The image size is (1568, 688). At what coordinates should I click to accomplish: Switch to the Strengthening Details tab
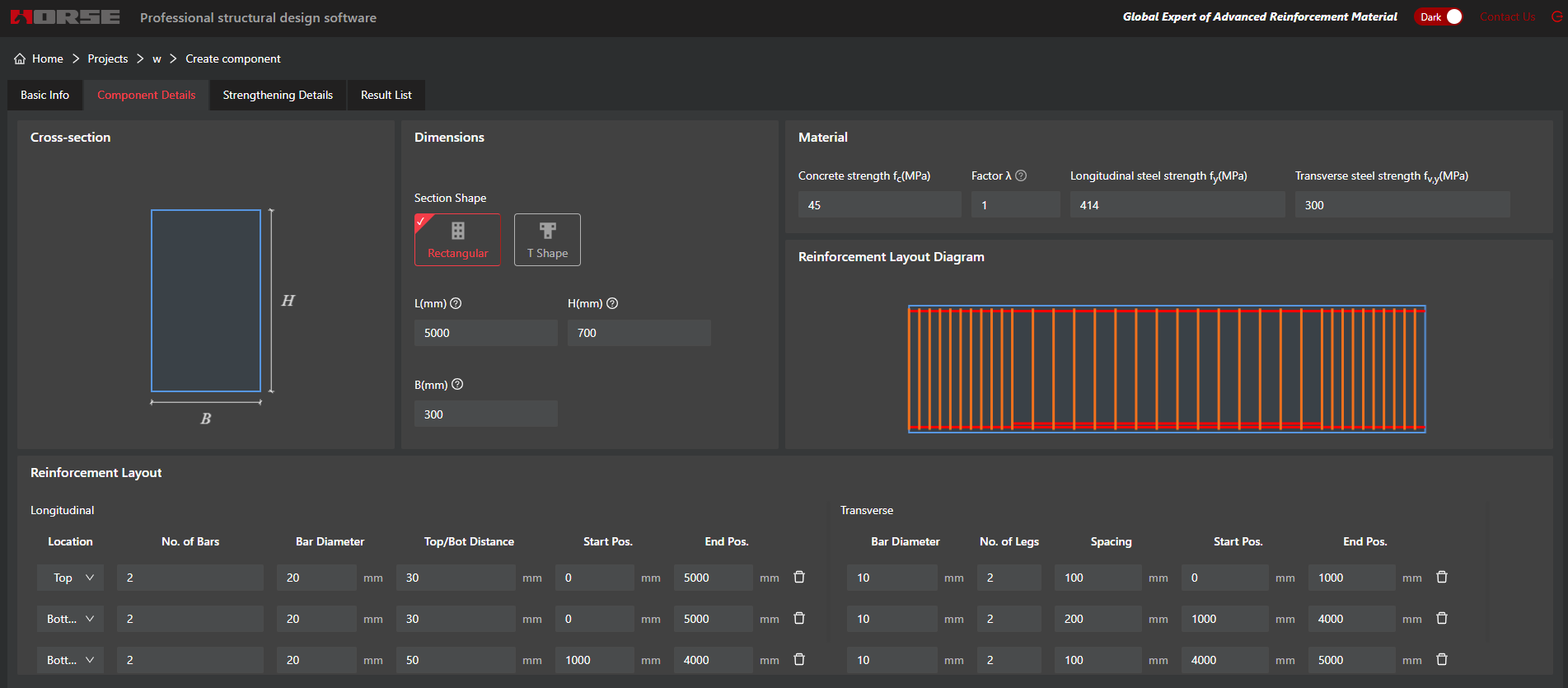(x=278, y=95)
